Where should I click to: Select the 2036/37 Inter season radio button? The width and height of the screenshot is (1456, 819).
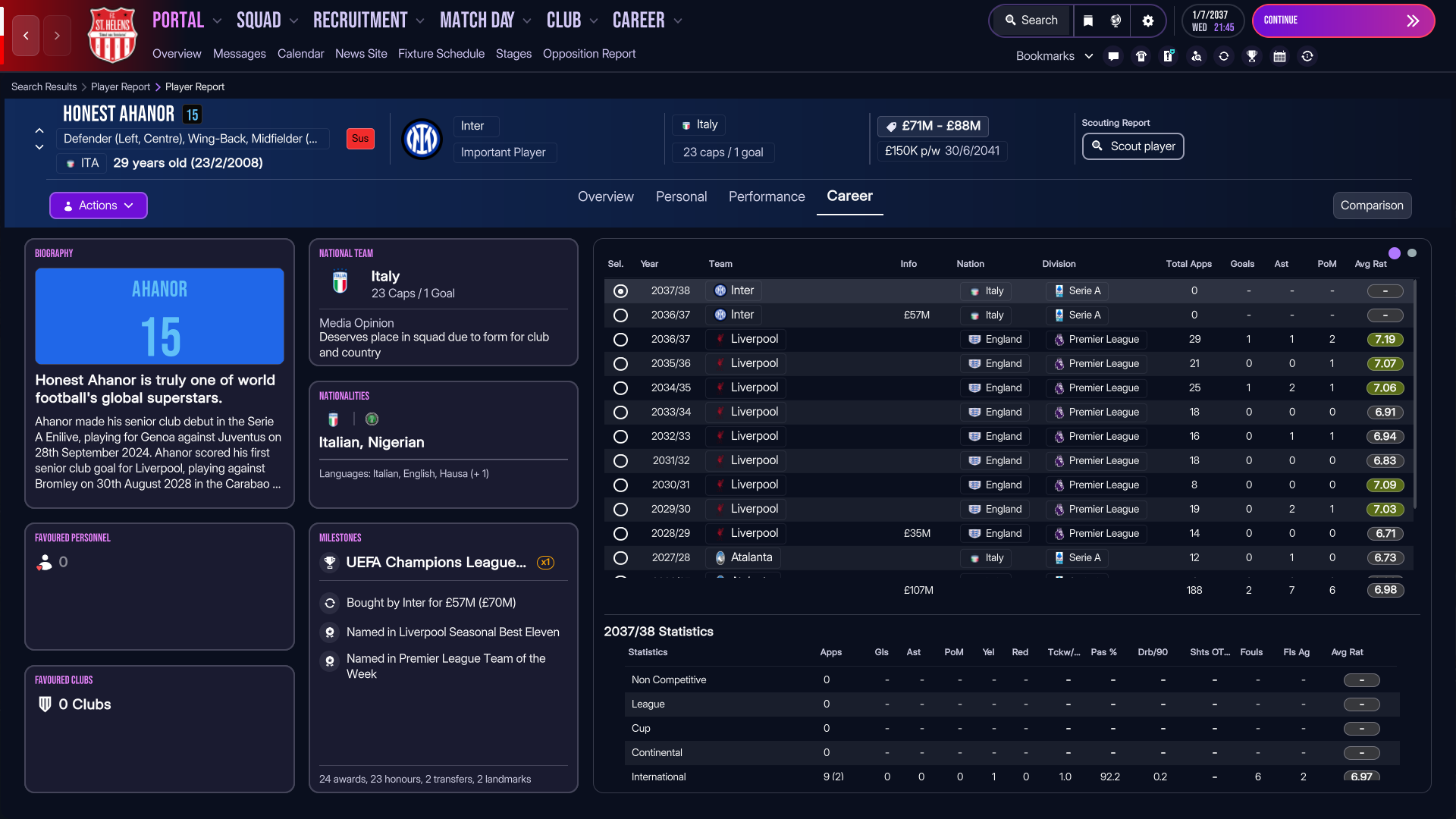click(620, 315)
